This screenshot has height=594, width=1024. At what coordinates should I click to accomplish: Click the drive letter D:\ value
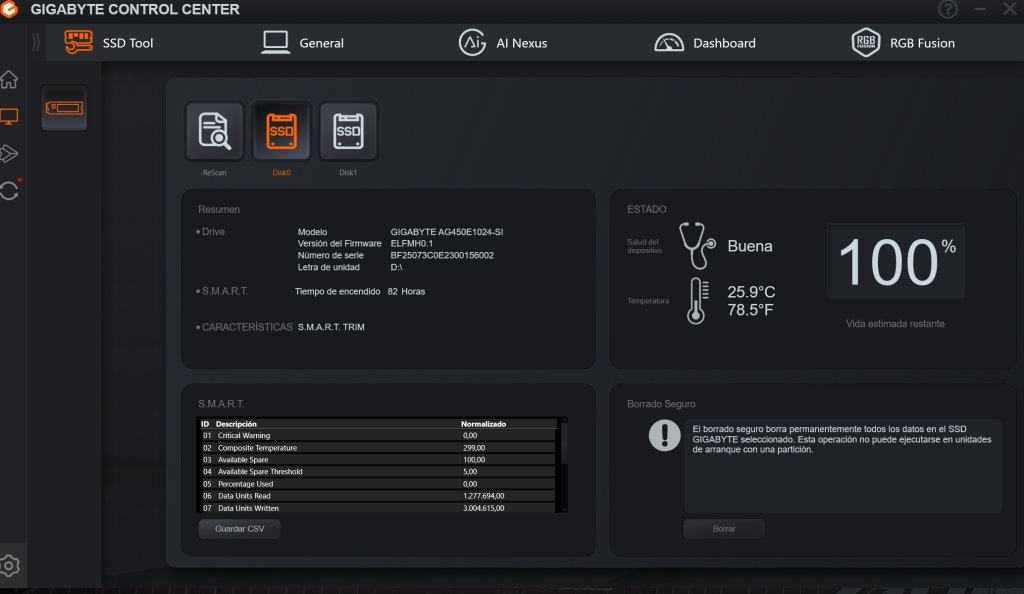click(396, 267)
